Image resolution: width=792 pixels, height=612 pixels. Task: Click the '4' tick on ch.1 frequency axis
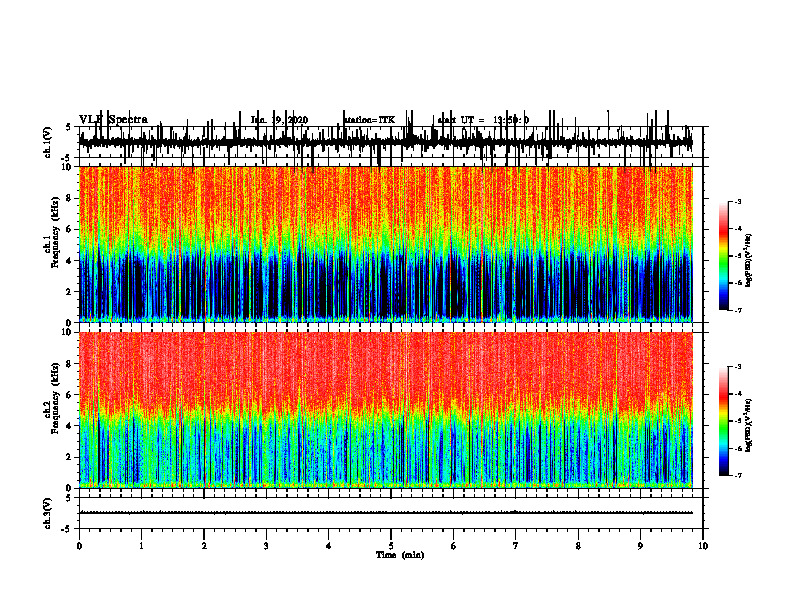[70, 261]
